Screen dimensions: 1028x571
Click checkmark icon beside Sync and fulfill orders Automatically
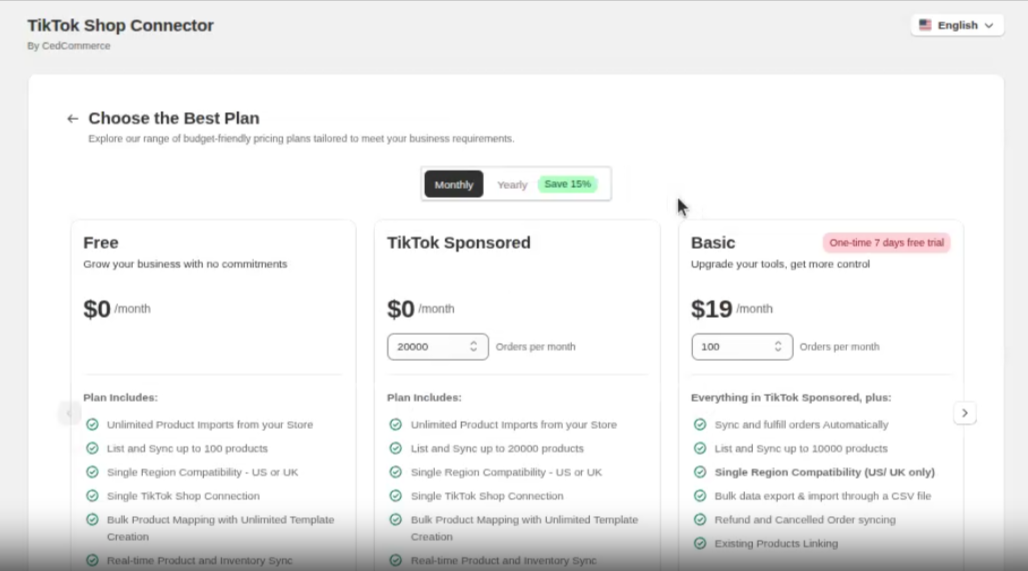coord(700,425)
